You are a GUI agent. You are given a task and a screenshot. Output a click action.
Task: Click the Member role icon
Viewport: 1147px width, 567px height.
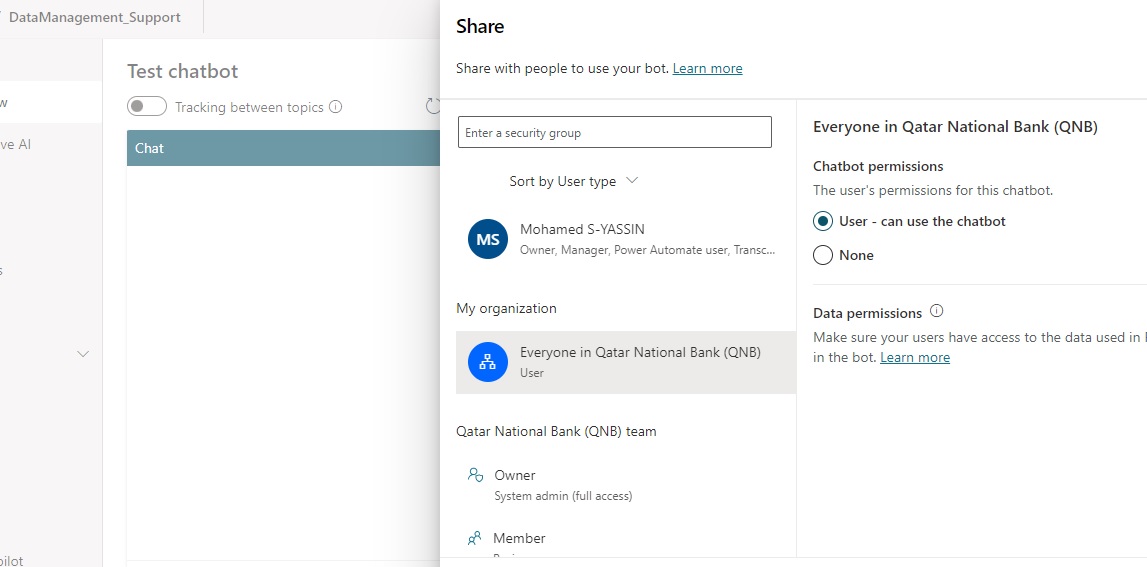[474, 538]
